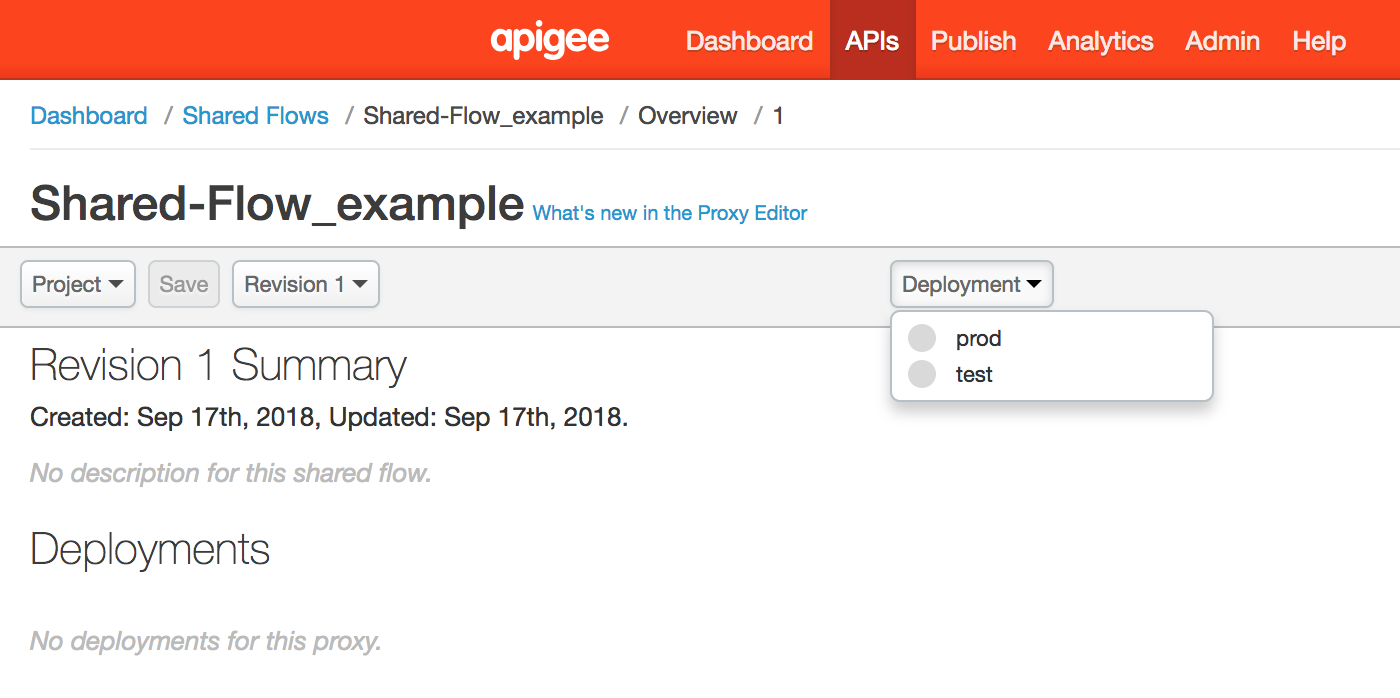This screenshot has width=1400, height=698.
Task: Click the Revision 1 Summary heading
Action: pos(218,366)
